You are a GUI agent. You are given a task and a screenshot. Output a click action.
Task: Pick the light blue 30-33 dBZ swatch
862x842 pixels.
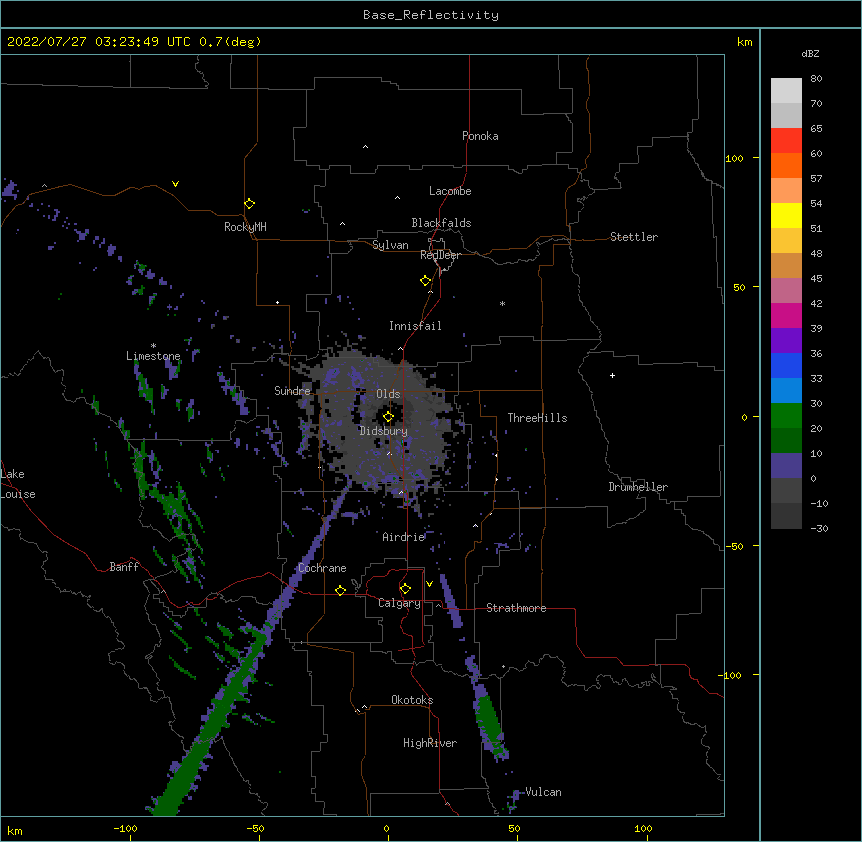point(786,391)
